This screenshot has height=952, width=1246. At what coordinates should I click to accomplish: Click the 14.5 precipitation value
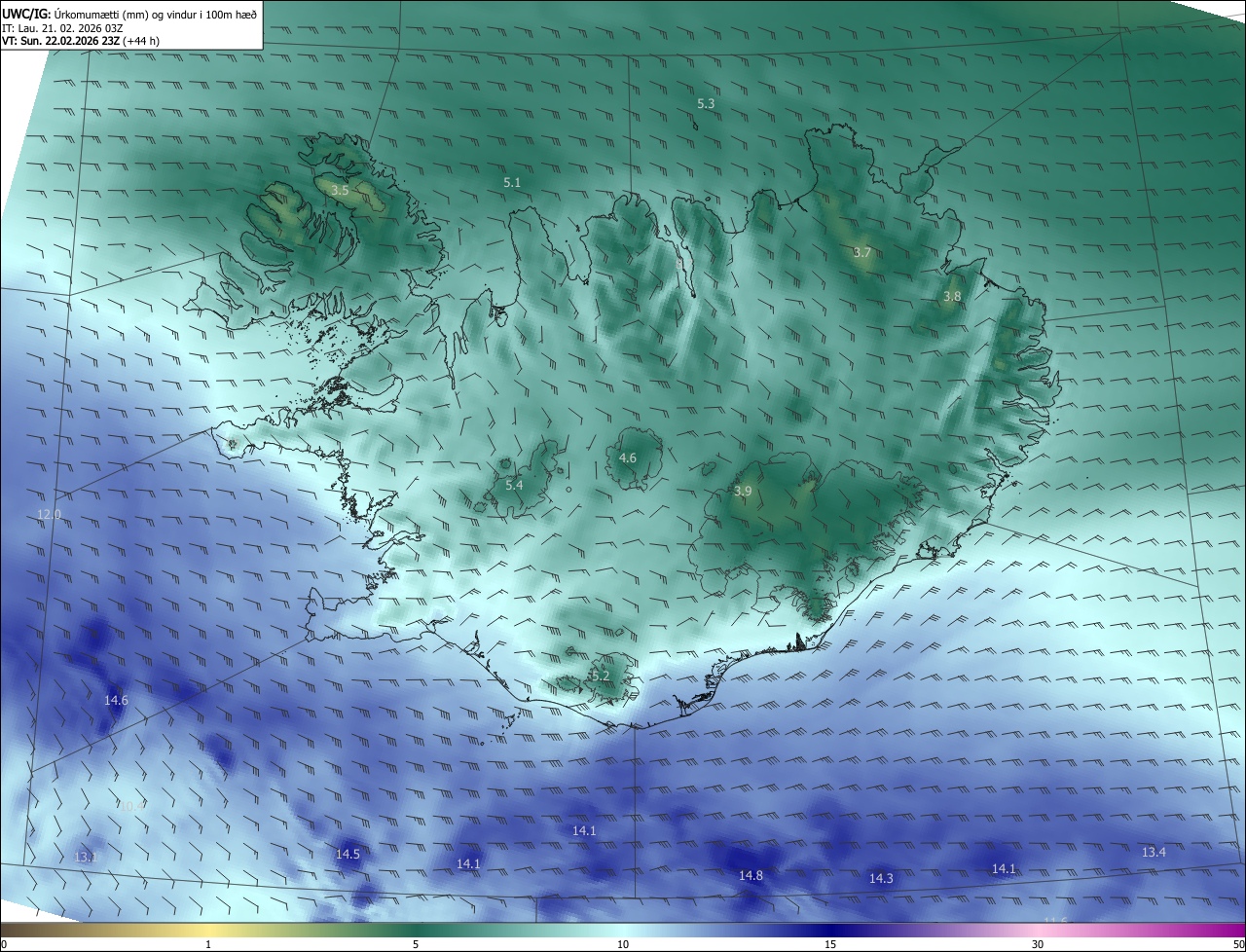coord(348,854)
